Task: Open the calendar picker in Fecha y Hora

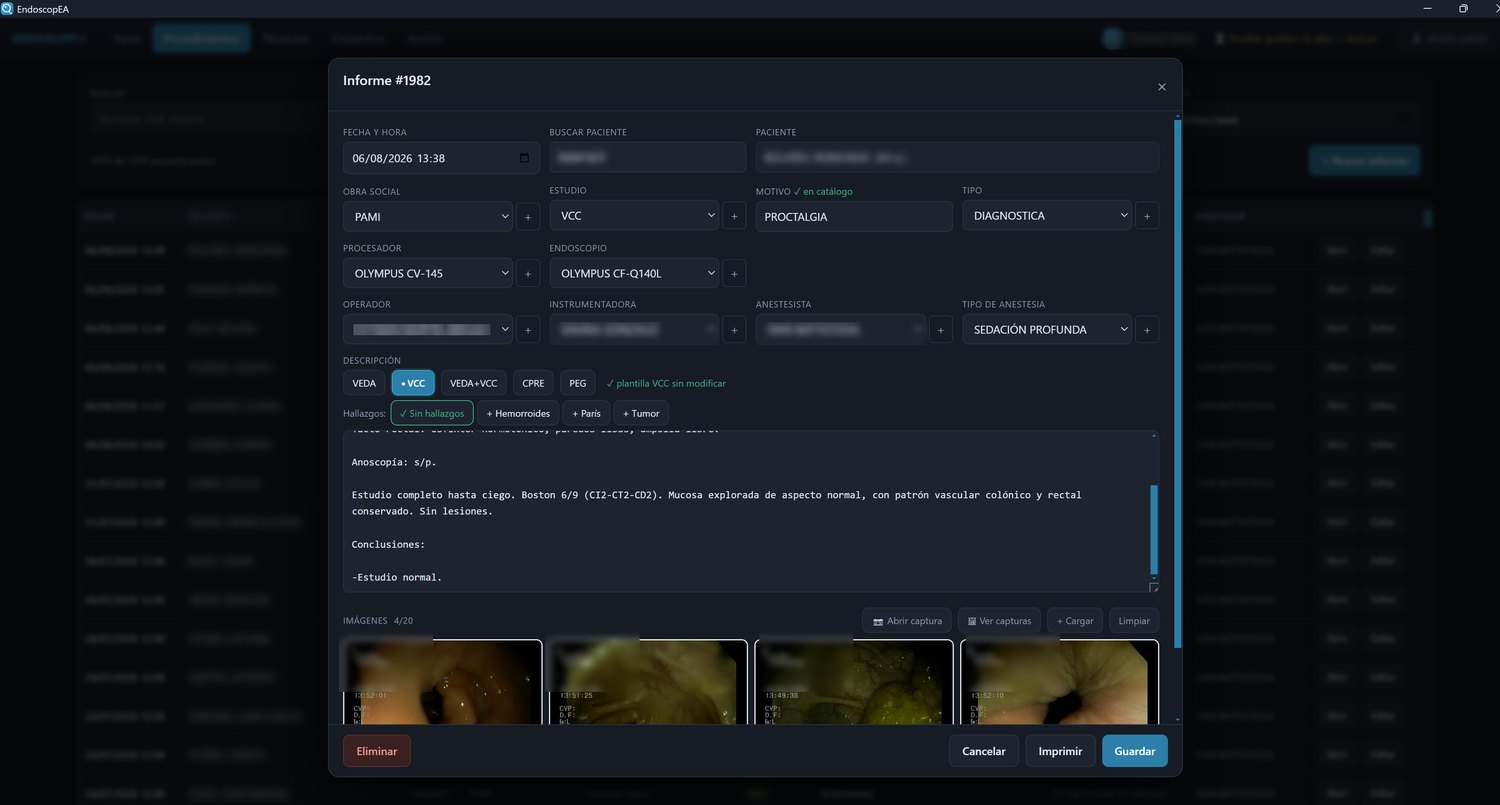Action: click(525, 158)
